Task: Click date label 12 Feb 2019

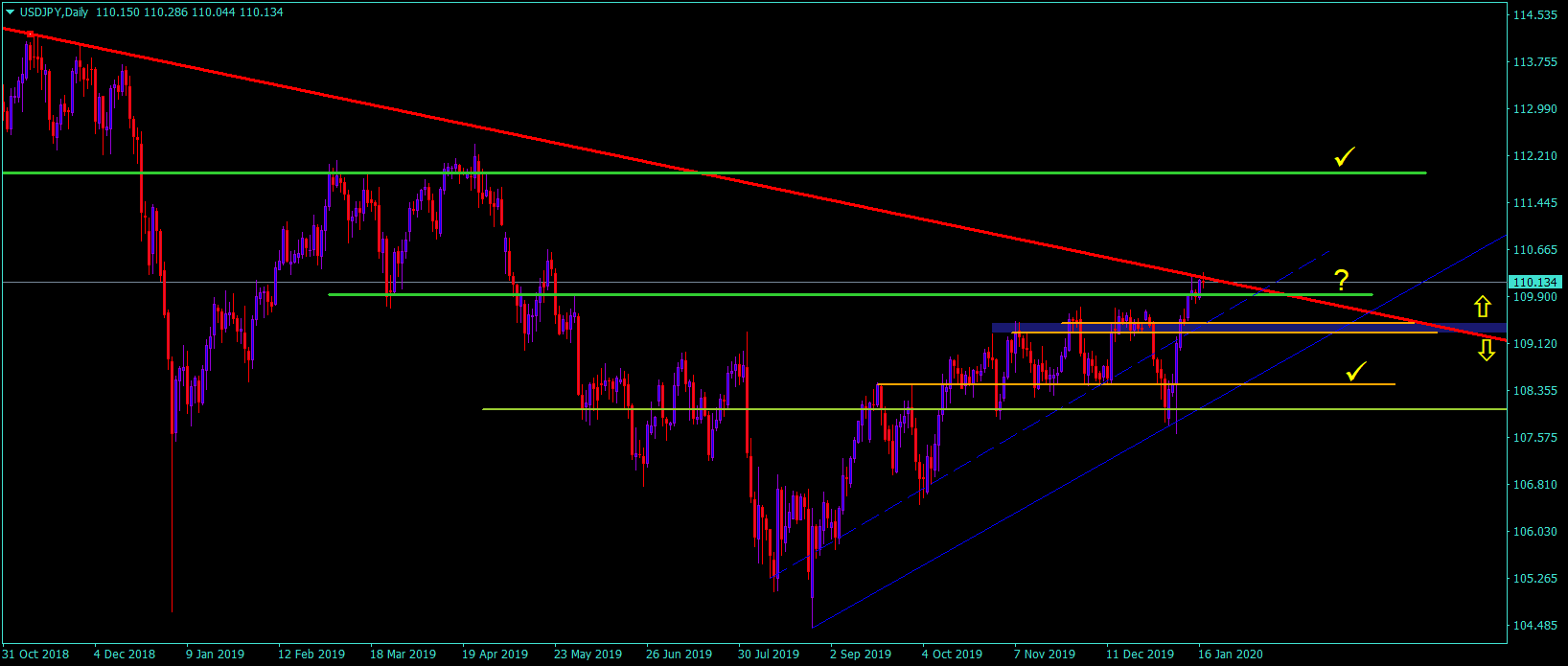Action: click(311, 655)
